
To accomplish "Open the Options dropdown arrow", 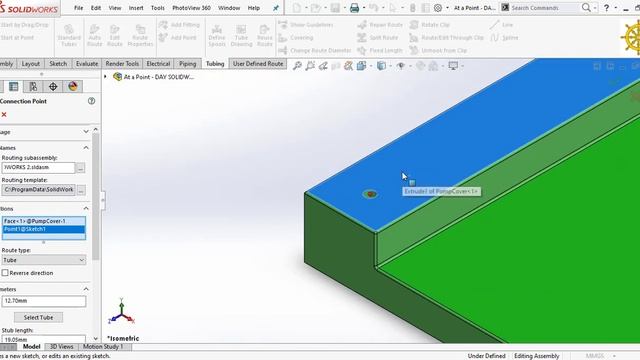I will (x=447, y=8).
